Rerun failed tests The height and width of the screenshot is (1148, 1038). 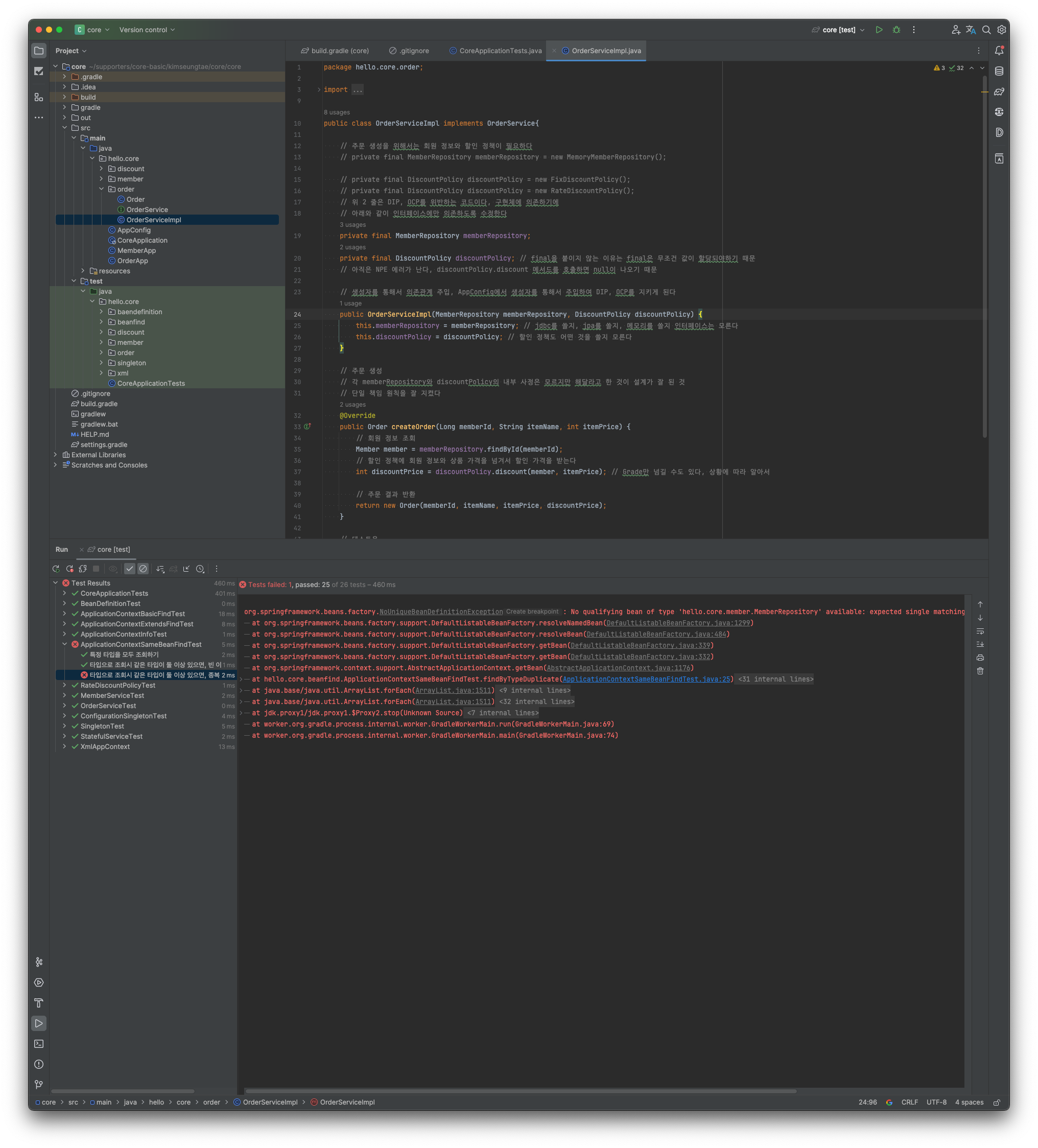pos(69,569)
